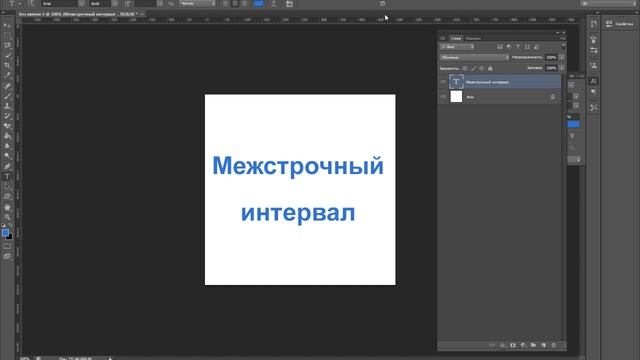Click the text layer T thumbnail

[456, 82]
